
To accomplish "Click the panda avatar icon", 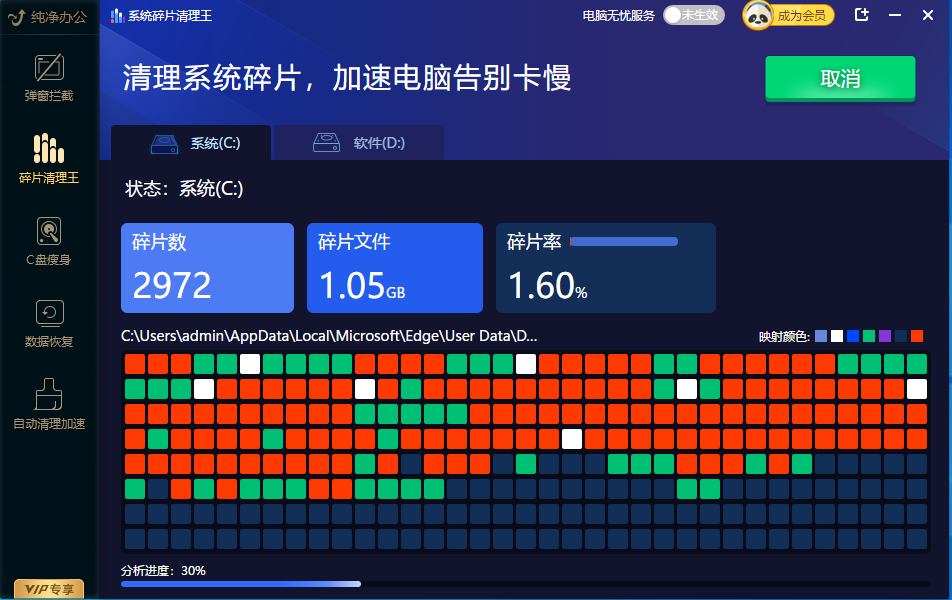I will (757, 15).
